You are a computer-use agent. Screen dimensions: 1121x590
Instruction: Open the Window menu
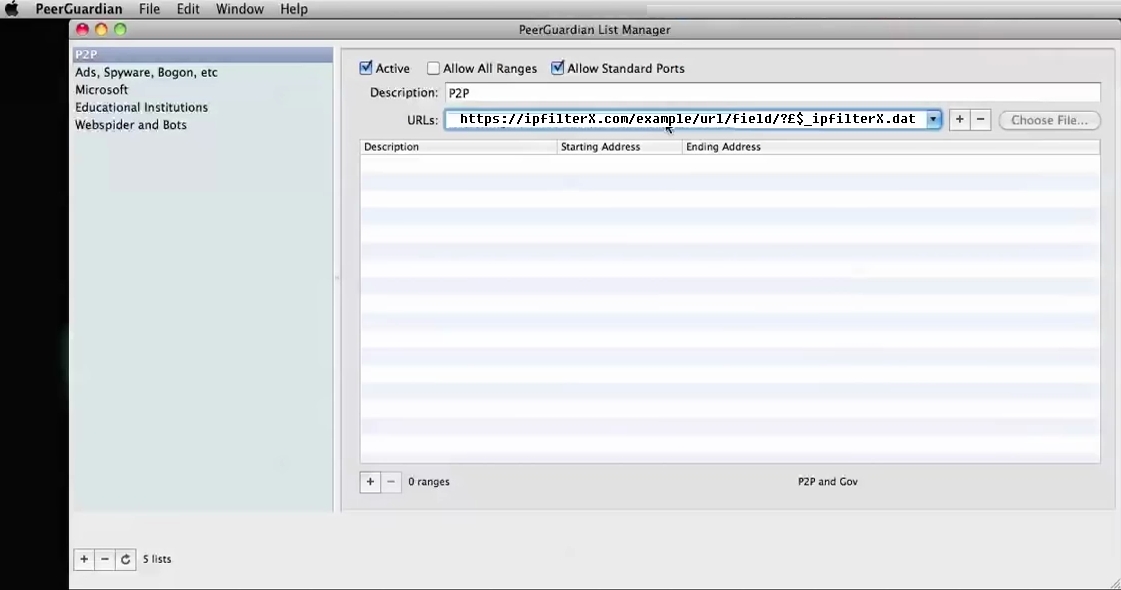point(240,9)
